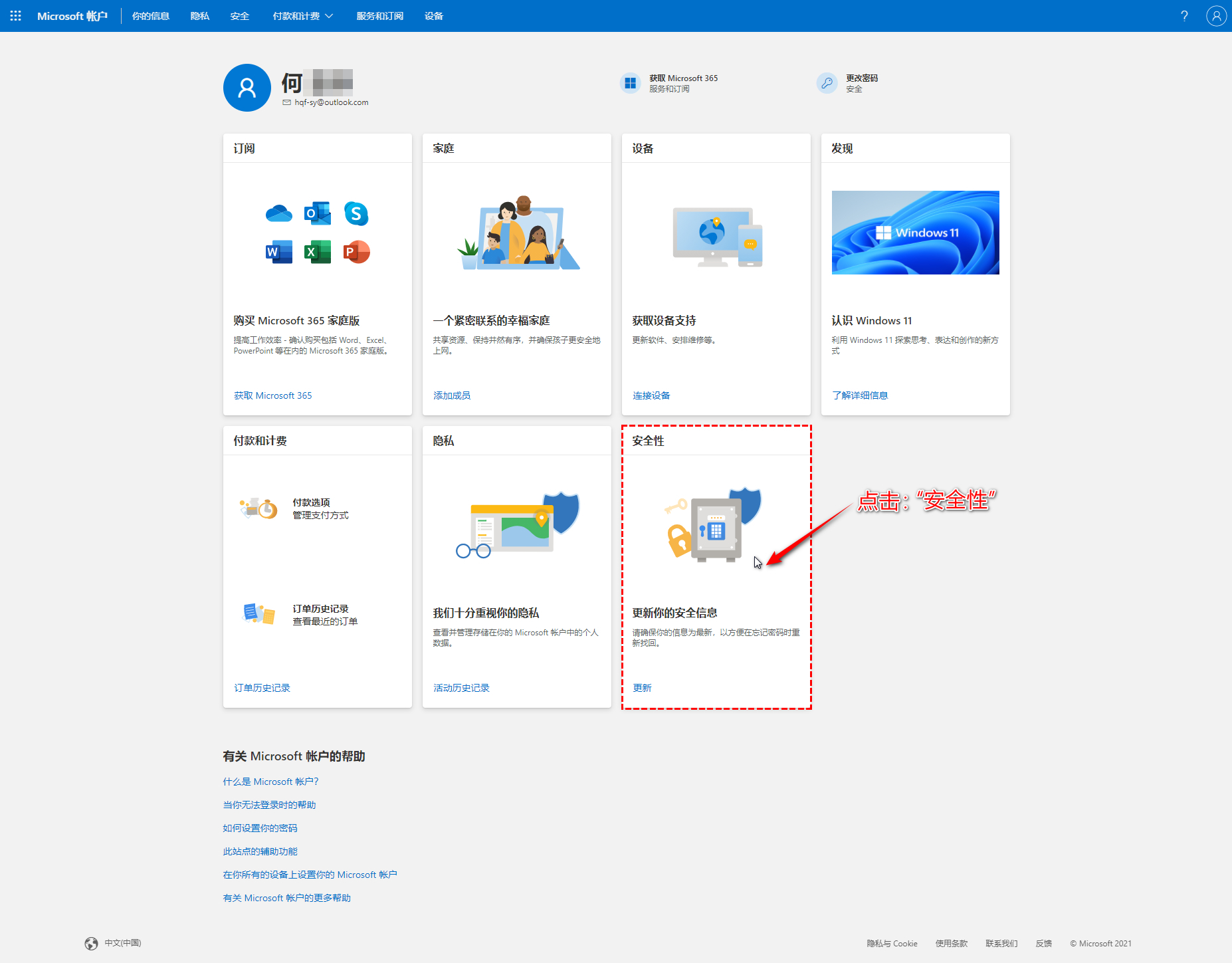Viewport: 1232px width, 963px height.
Task: Click 我们十分重视你的隐私 heading
Action: 486,613
